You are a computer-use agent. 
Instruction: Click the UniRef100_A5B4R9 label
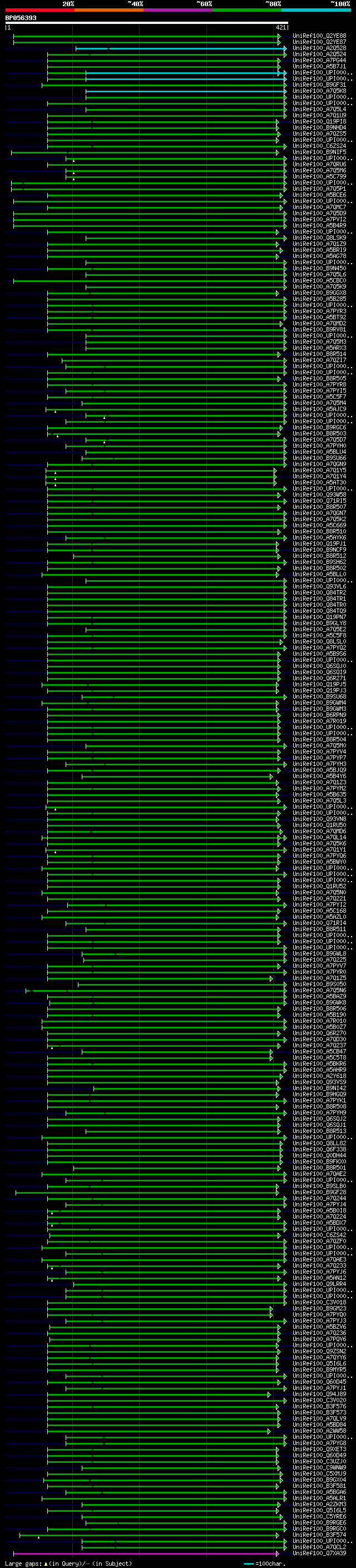point(319,226)
